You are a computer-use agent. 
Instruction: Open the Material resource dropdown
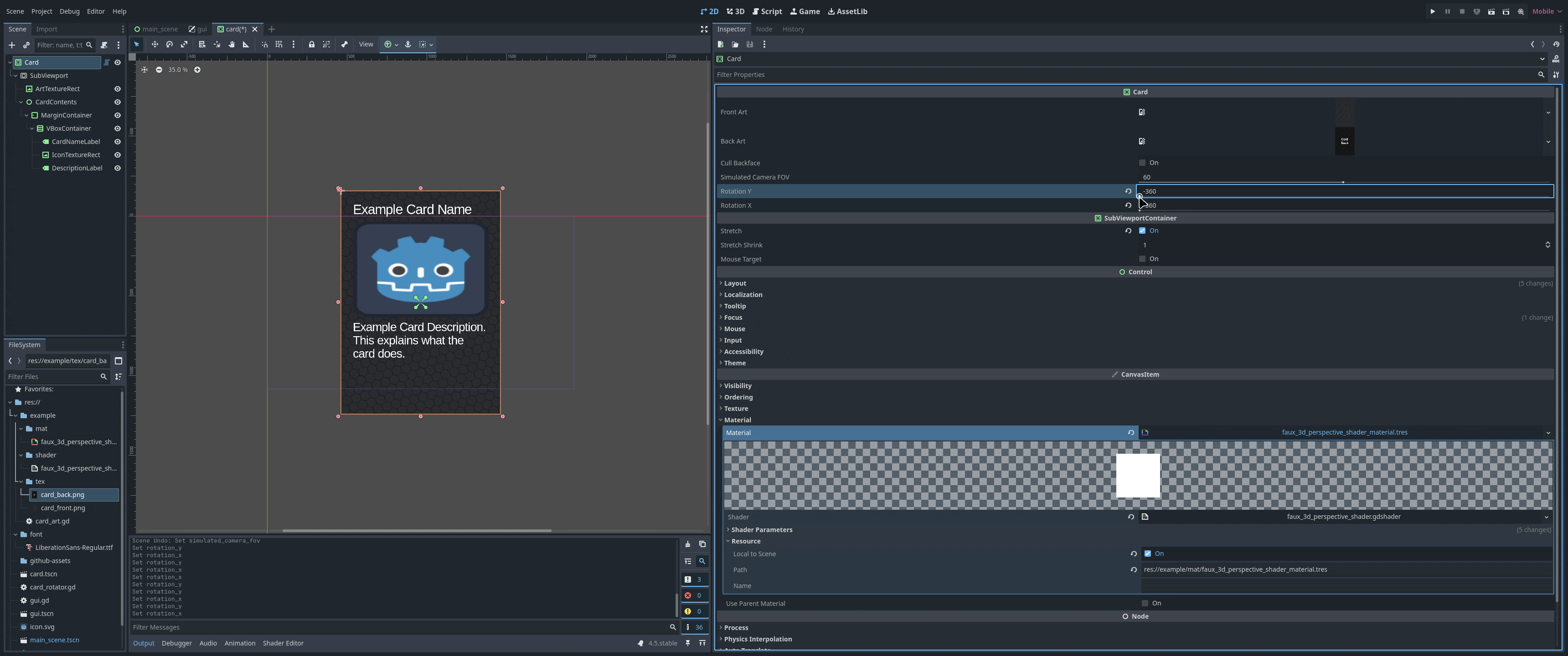click(x=1547, y=433)
